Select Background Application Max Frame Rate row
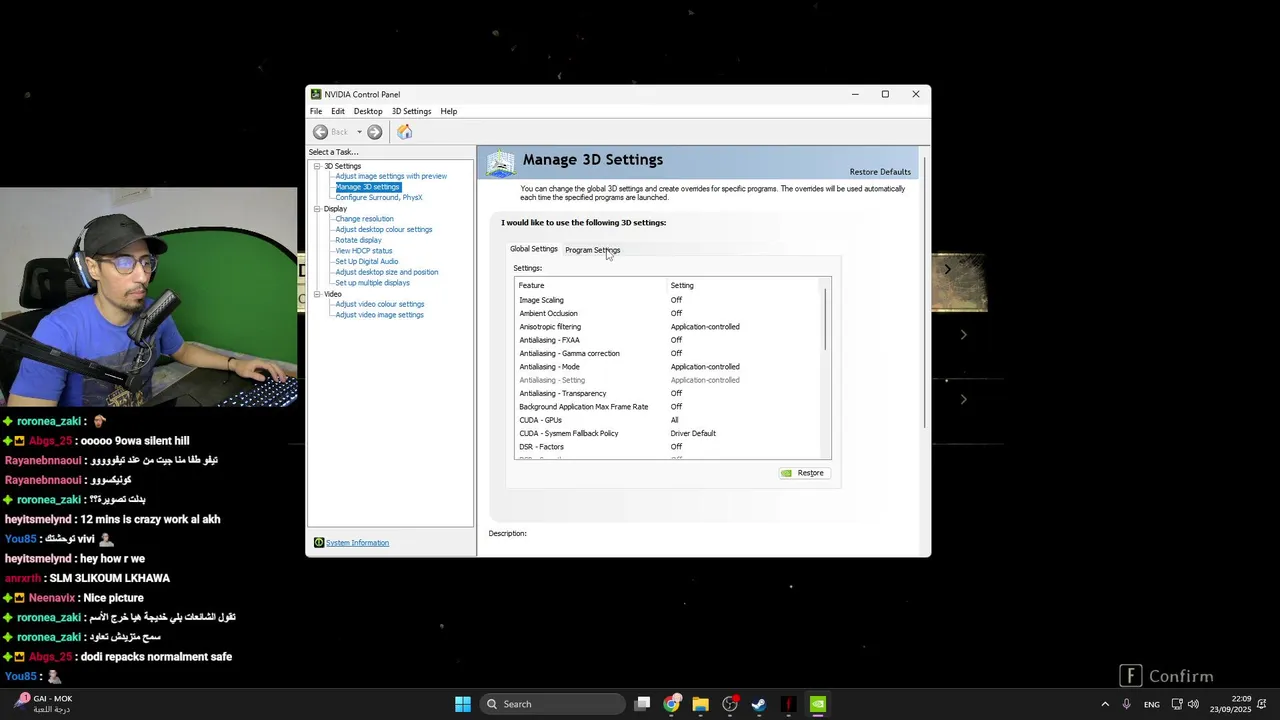 (x=669, y=407)
